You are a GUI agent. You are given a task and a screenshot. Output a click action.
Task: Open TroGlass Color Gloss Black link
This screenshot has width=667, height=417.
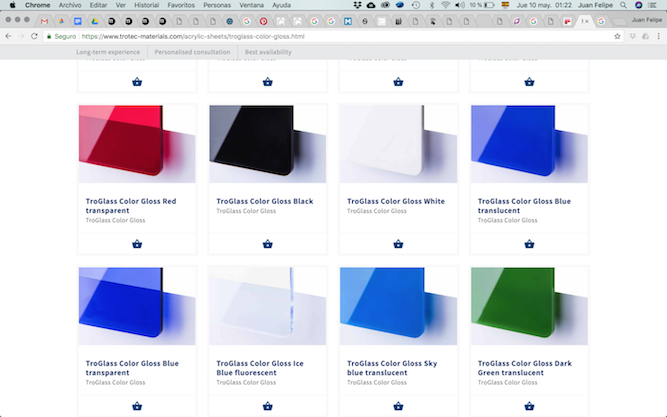pyautogui.click(x=265, y=201)
